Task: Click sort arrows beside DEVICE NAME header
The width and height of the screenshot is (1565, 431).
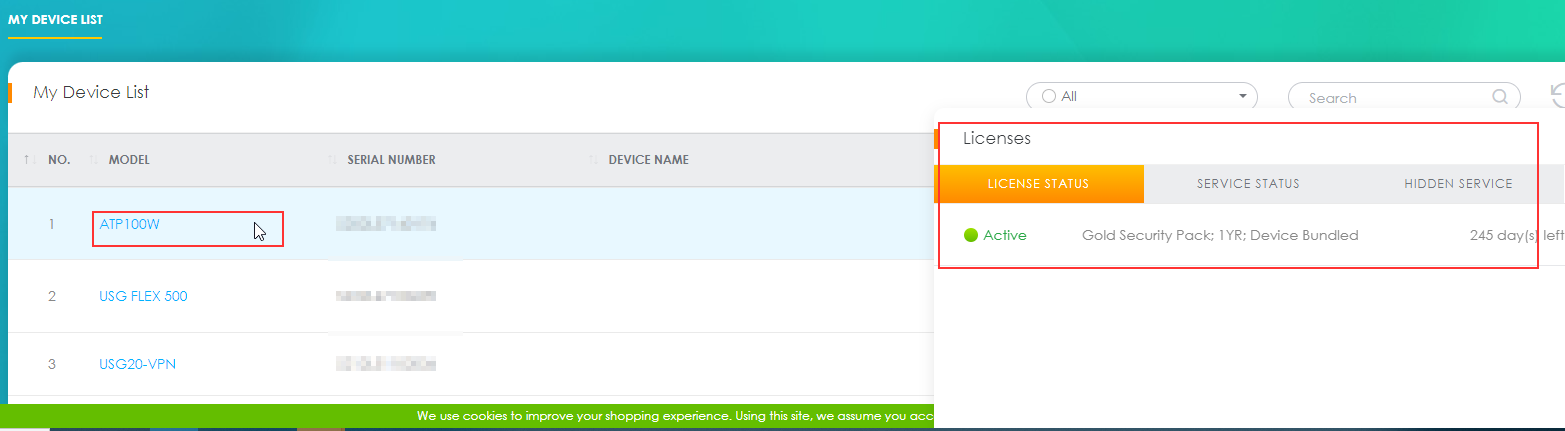Action: [x=594, y=160]
